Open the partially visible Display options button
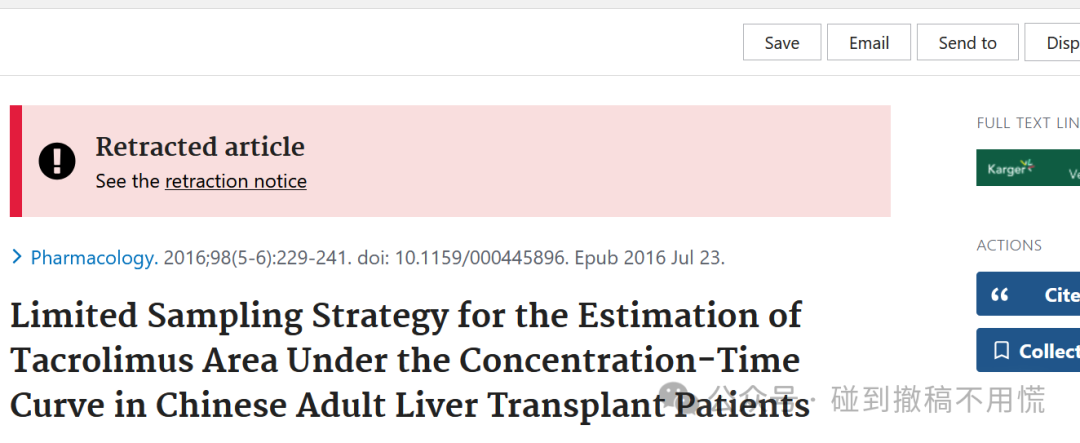Viewport: 1080px width, 443px height. 1052,42
